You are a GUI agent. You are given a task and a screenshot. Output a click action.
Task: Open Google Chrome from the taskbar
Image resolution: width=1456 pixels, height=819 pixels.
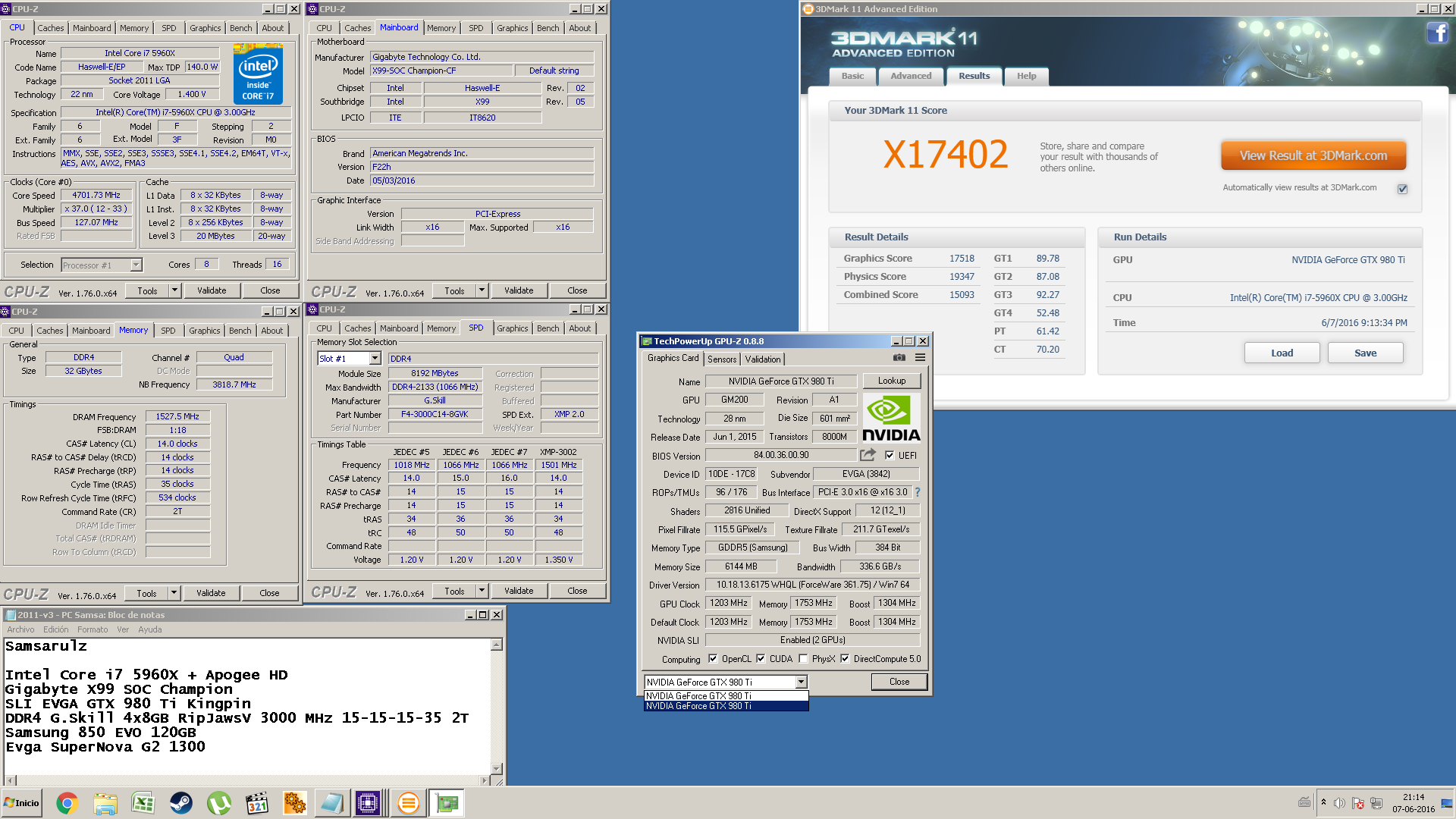pos(67,803)
